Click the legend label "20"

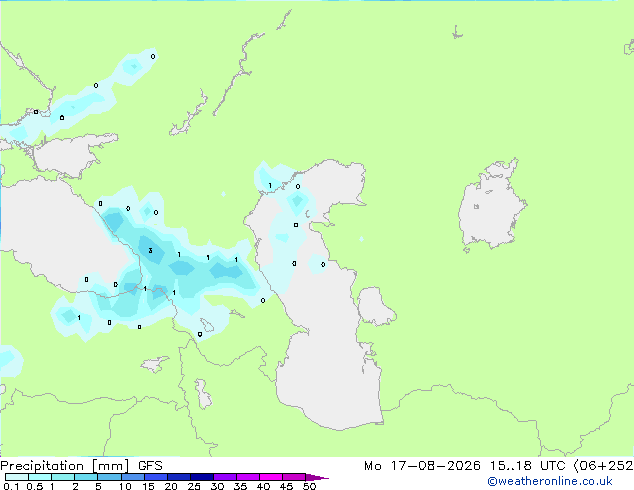171,486
